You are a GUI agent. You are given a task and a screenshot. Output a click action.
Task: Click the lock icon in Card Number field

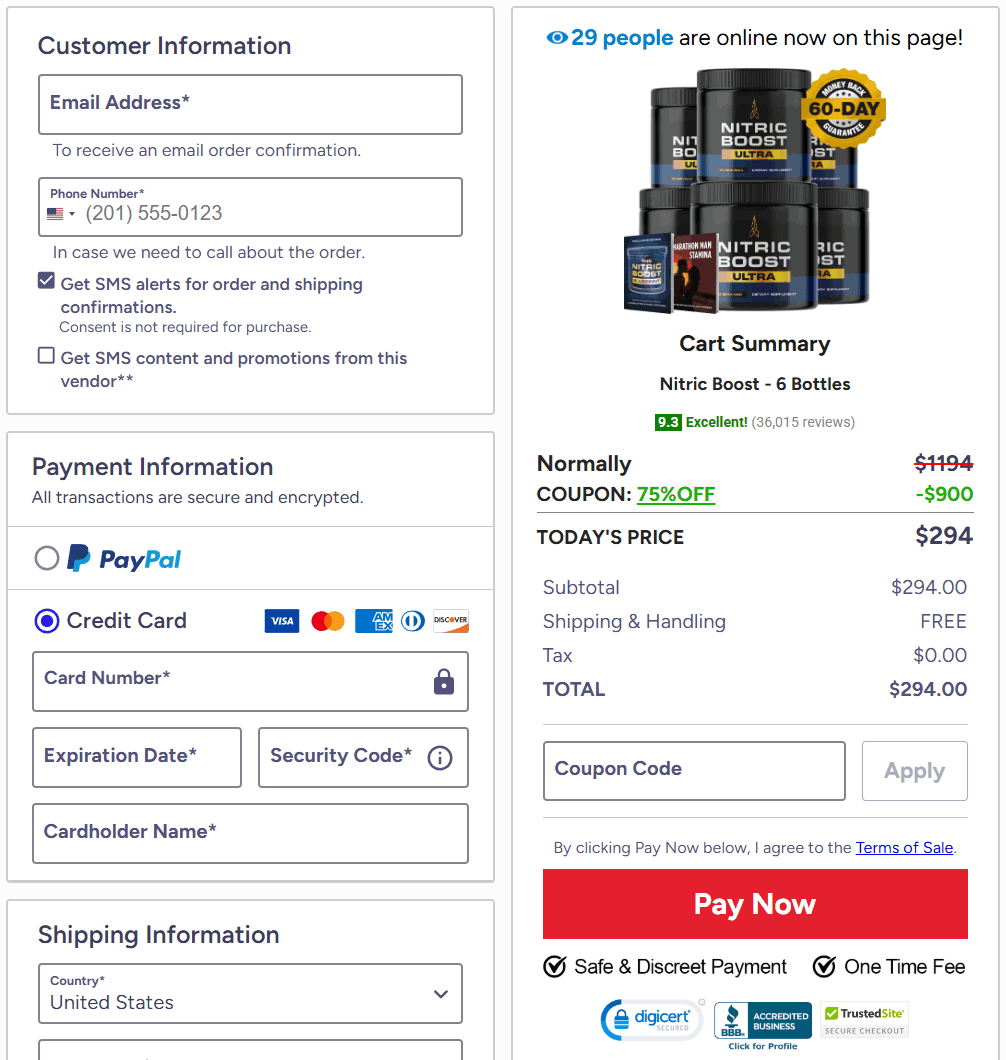444,682
